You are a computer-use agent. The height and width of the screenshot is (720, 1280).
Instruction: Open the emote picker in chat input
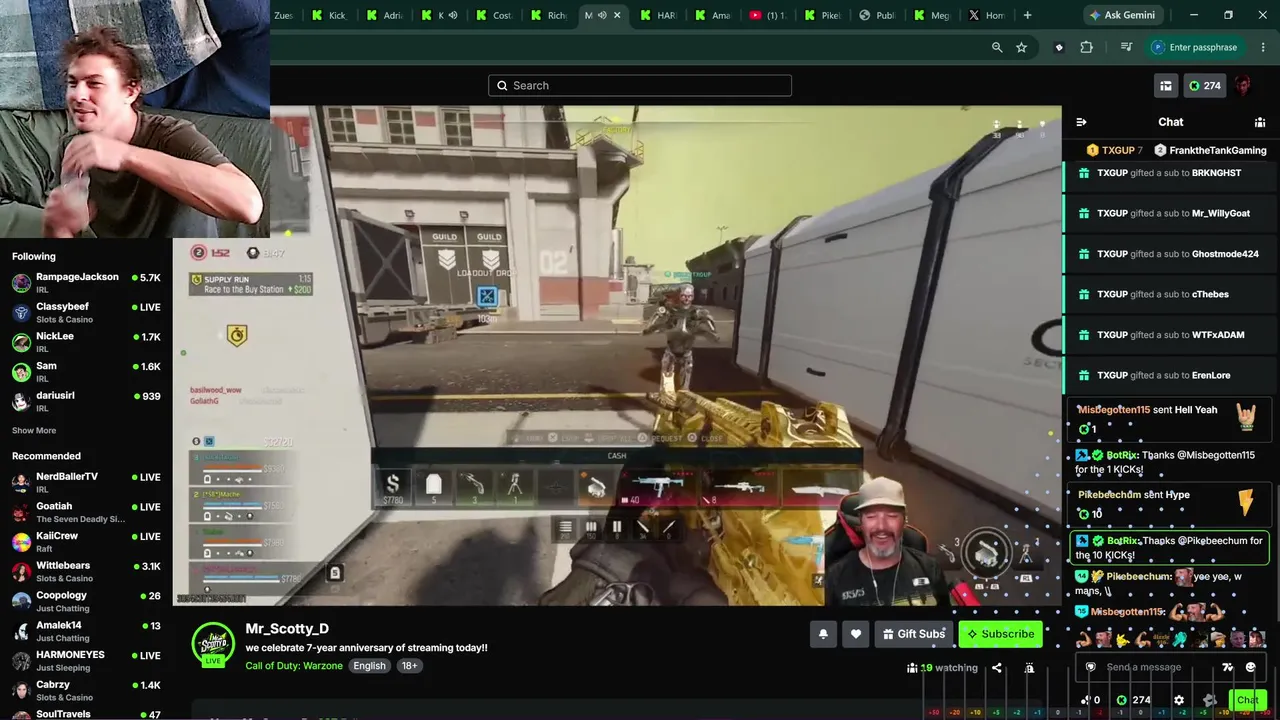1250,667
